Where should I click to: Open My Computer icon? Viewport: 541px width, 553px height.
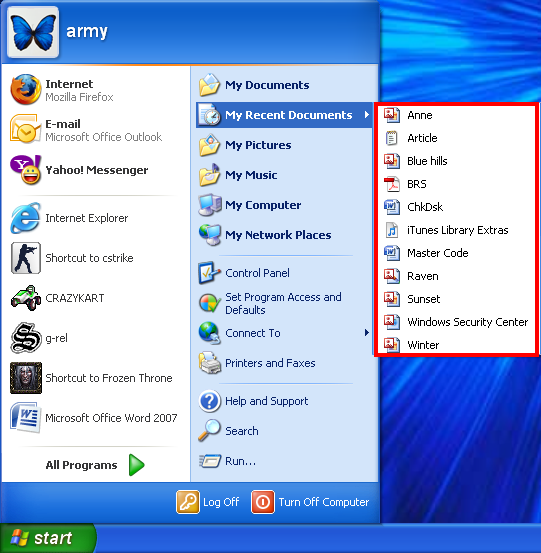pos(210,205)
